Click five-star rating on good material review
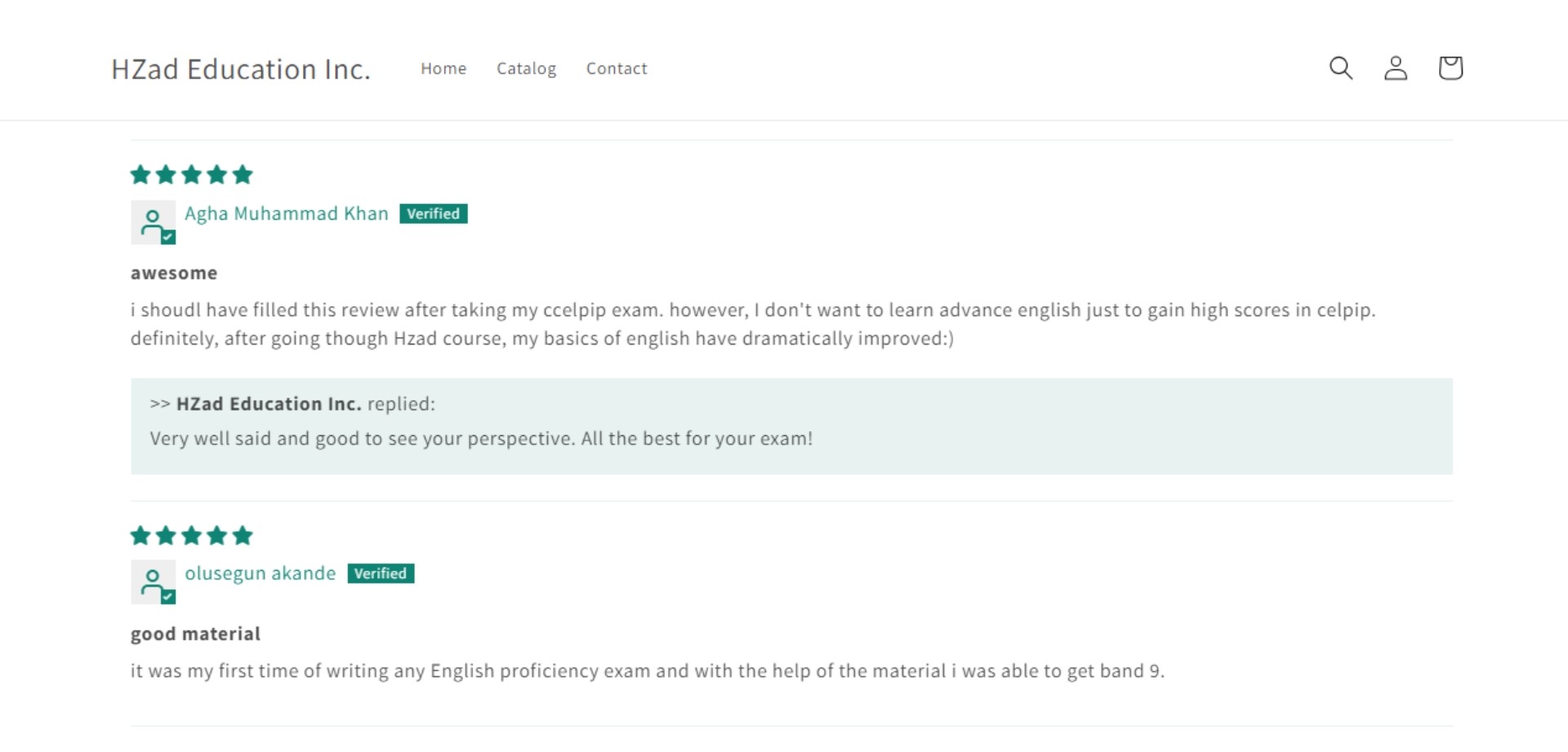This screenshot has width=1568, height=752. coord(192,536)
